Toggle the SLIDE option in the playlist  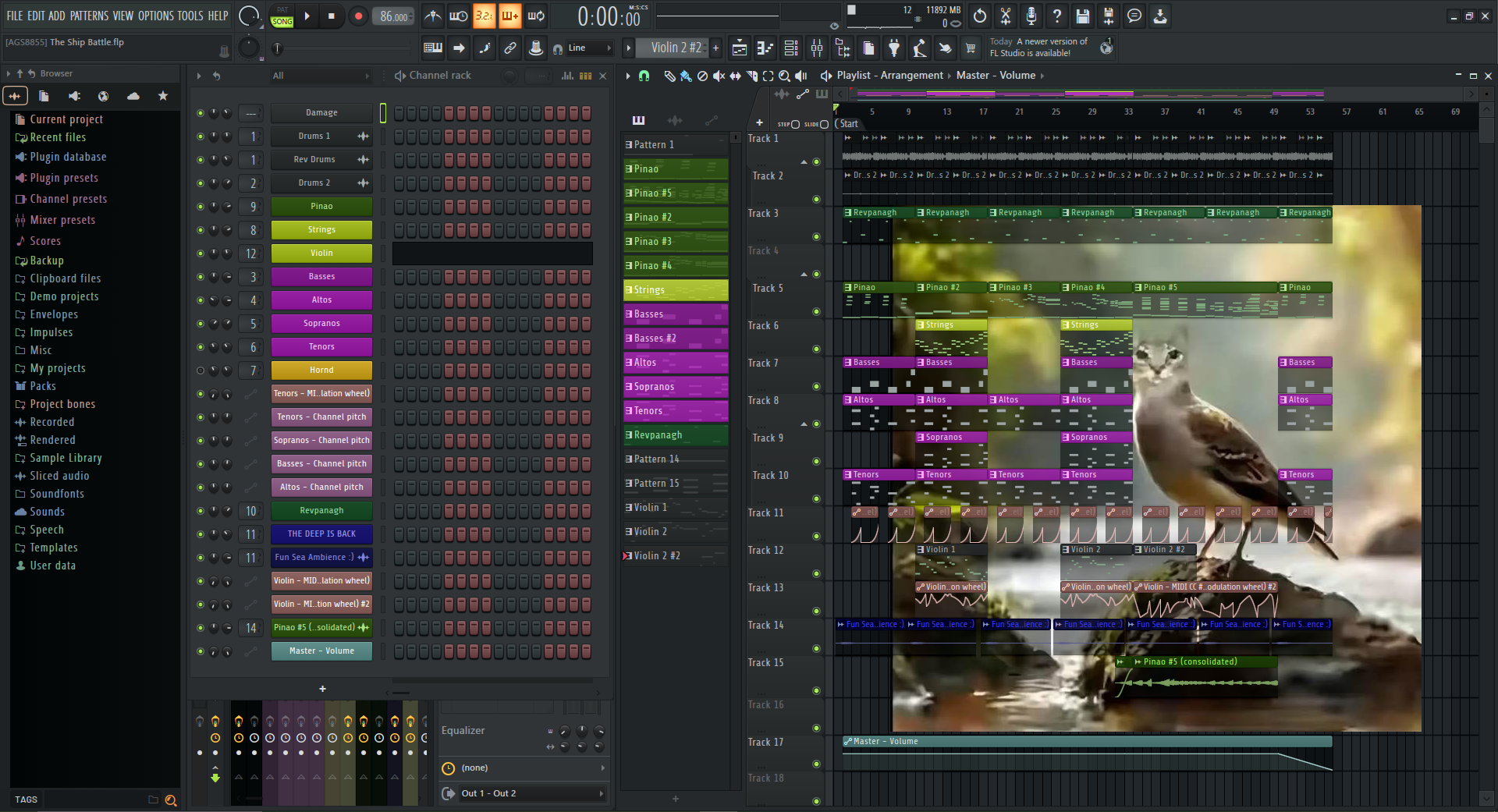[x=824, y=124]
